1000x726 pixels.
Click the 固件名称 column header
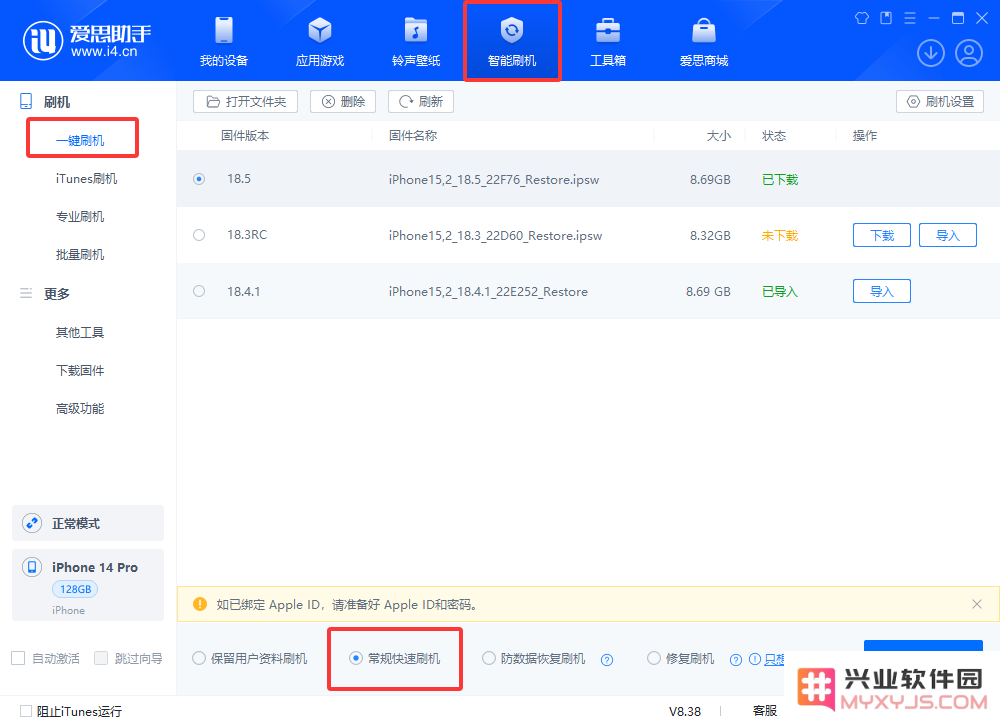(x=413, y=135)
